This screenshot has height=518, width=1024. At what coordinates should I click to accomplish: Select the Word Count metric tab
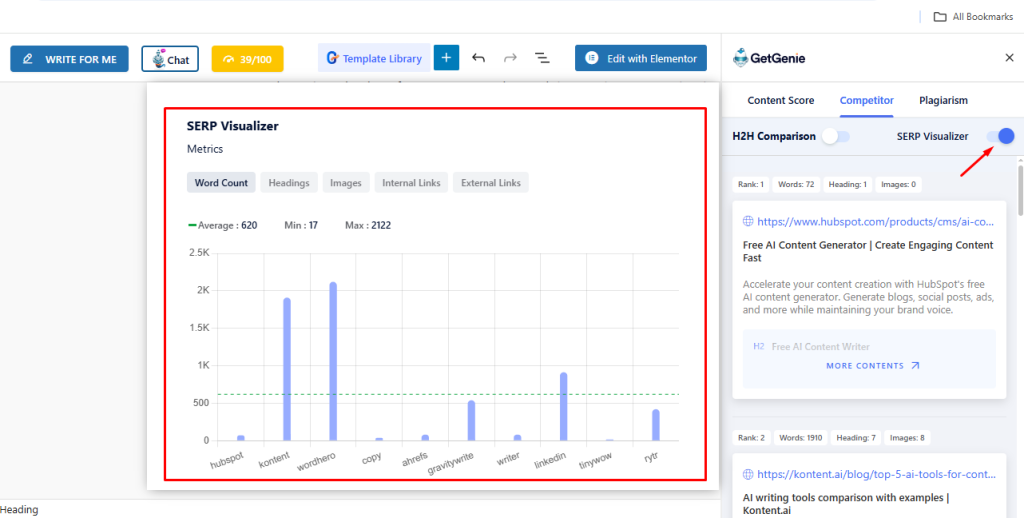[221, 183]
